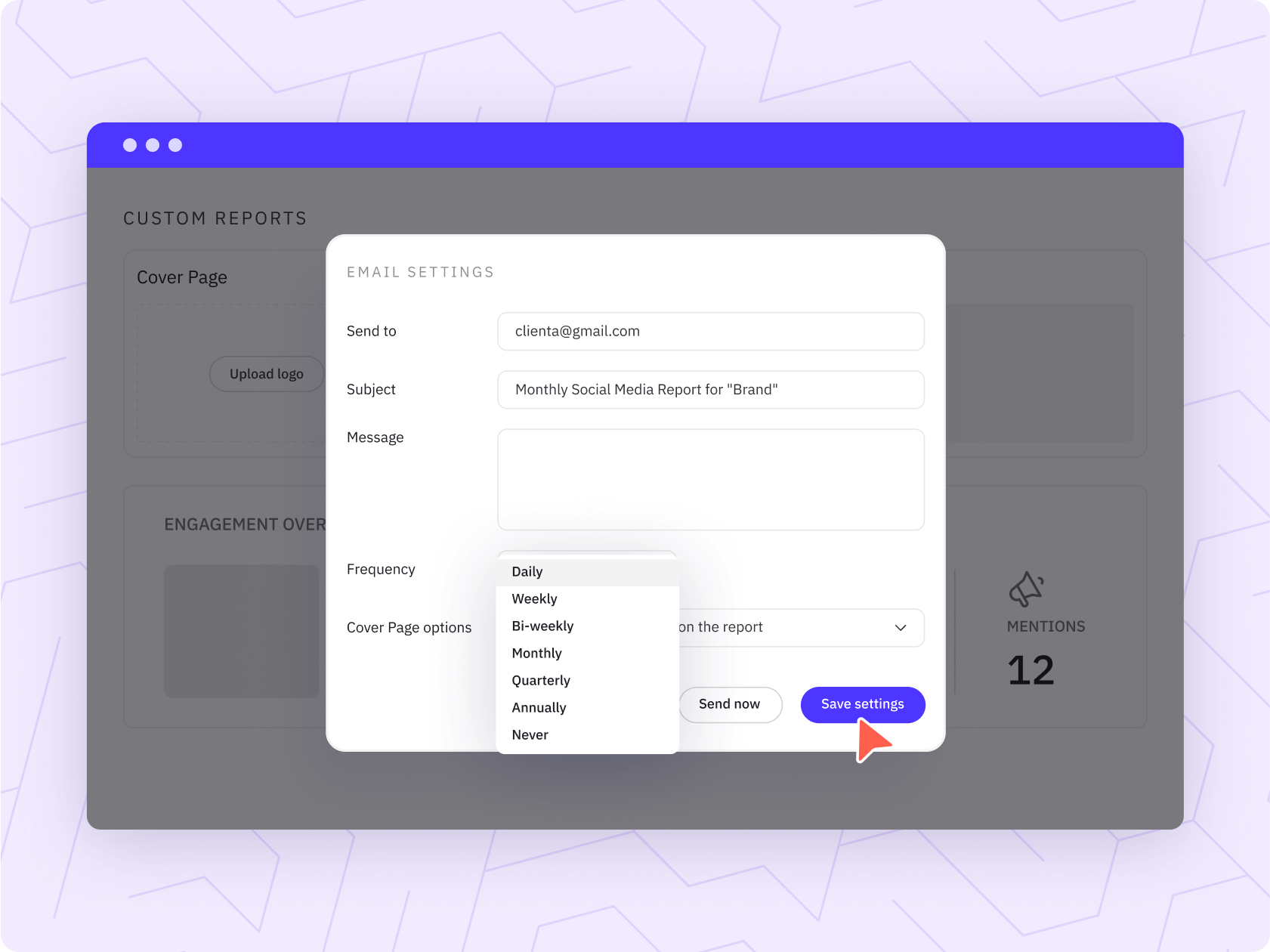The image size is (1270, 952).
Task: Click the Mentions megaphone icon
Action: click(x=1026, y=589)
